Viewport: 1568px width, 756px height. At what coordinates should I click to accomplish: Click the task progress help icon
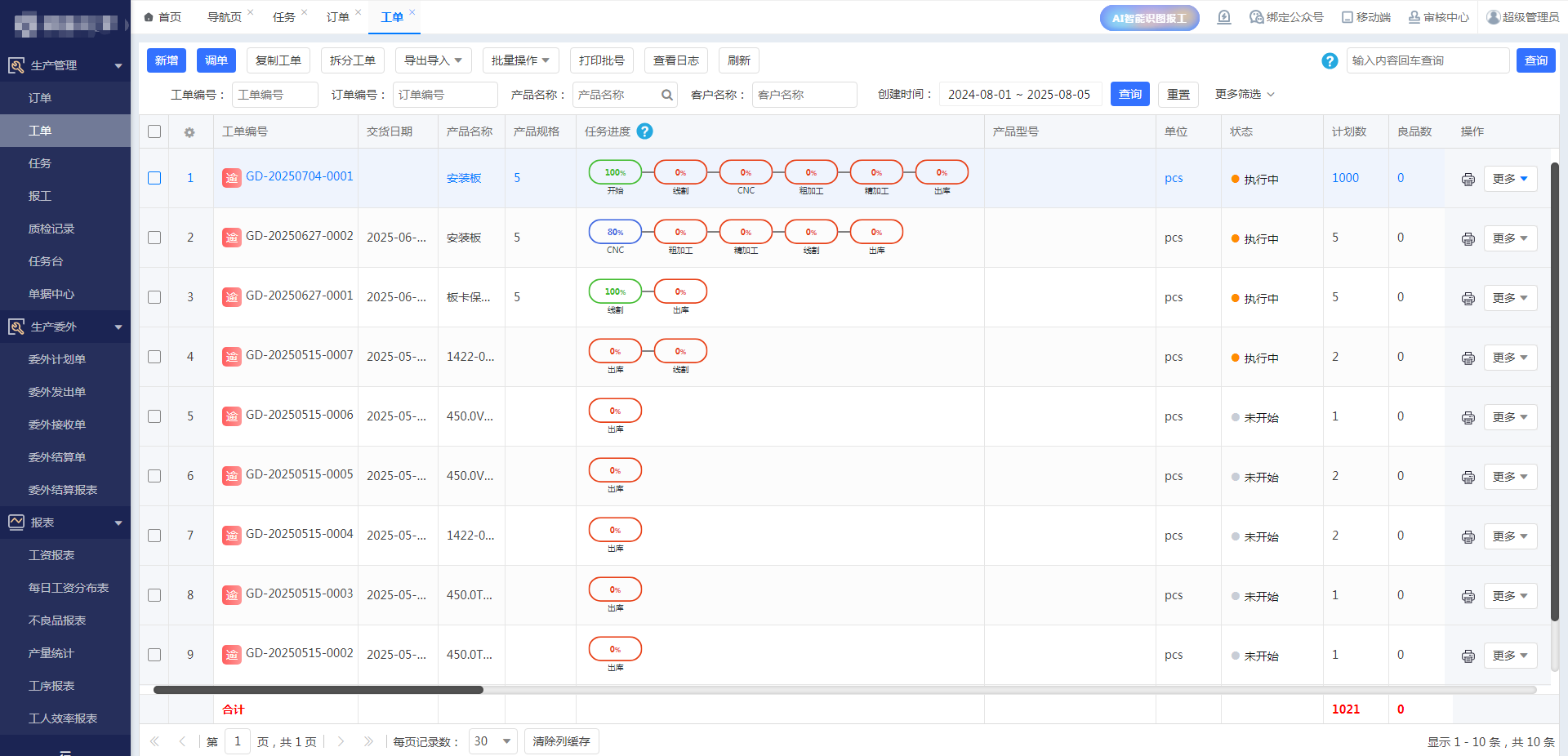tap(644, 131)
